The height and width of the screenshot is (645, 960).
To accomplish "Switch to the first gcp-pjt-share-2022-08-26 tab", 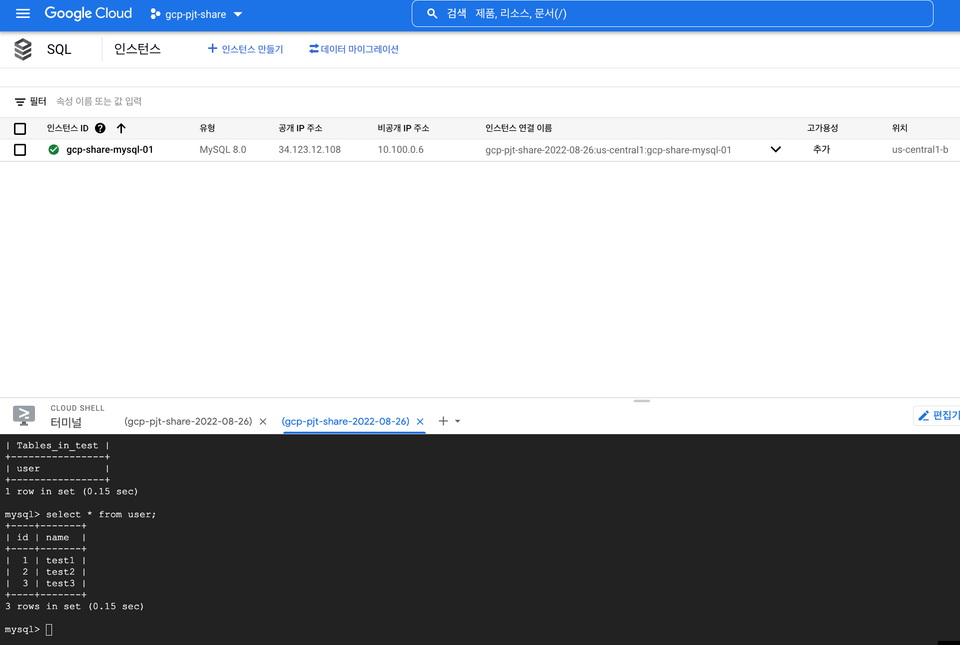I will click(x=188, y=421).
